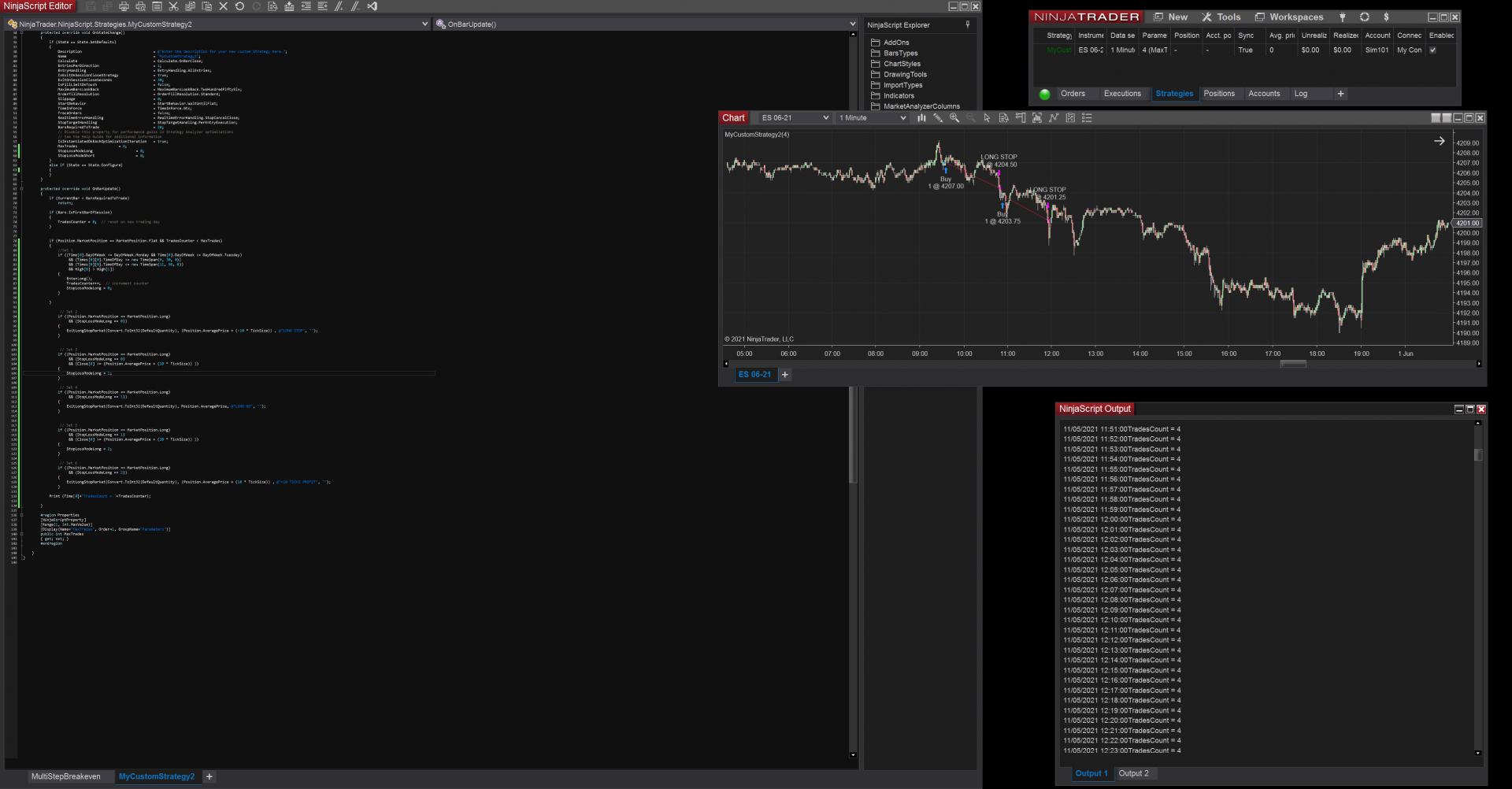This screenshot has width=1512, height=789.
Task: Expand the ImportTypes folder
Action: click(896, 85)
